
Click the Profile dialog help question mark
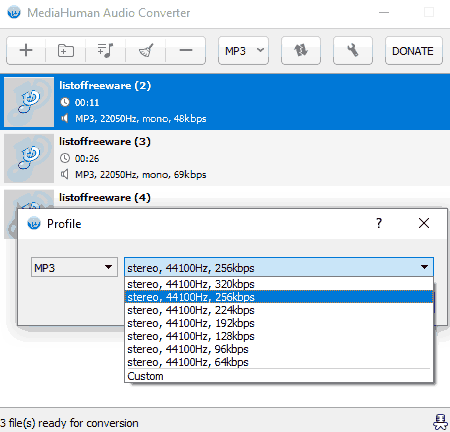coord(379,223)
